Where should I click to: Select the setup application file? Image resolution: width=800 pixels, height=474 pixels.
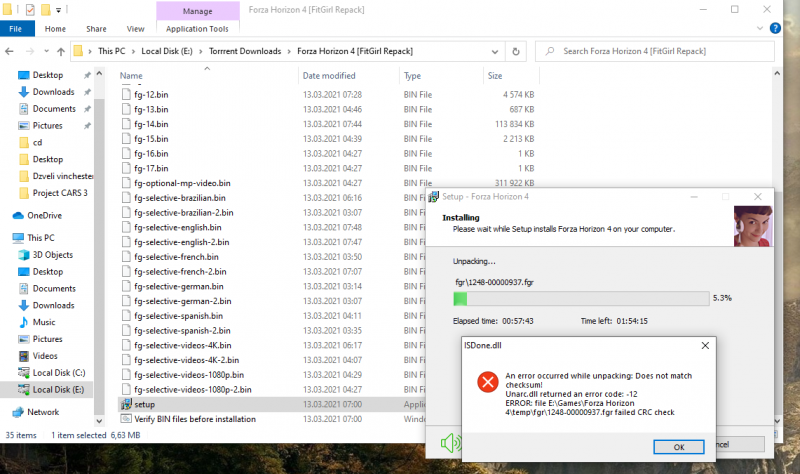pyautogui.click(x=146, y=404)
